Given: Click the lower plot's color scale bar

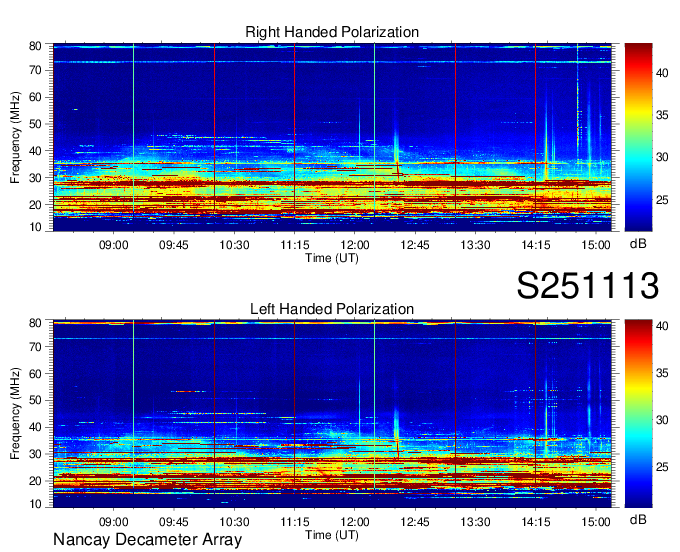Looking at the screenshot, I should [638, 414].
